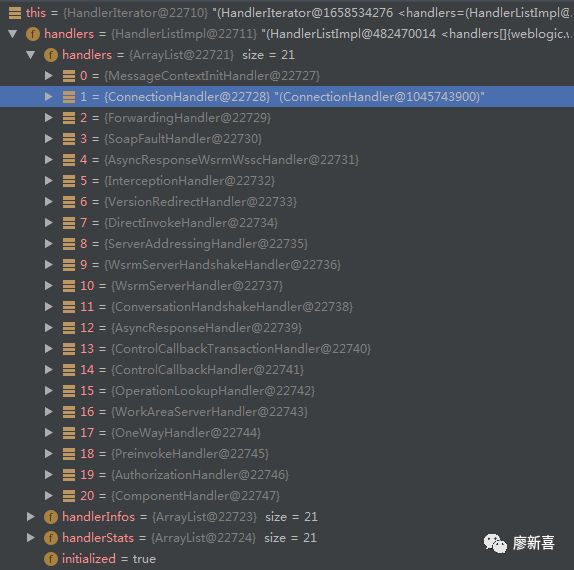
Task: Select handlerStats 'size = 21' text
Action: (291, 538)
